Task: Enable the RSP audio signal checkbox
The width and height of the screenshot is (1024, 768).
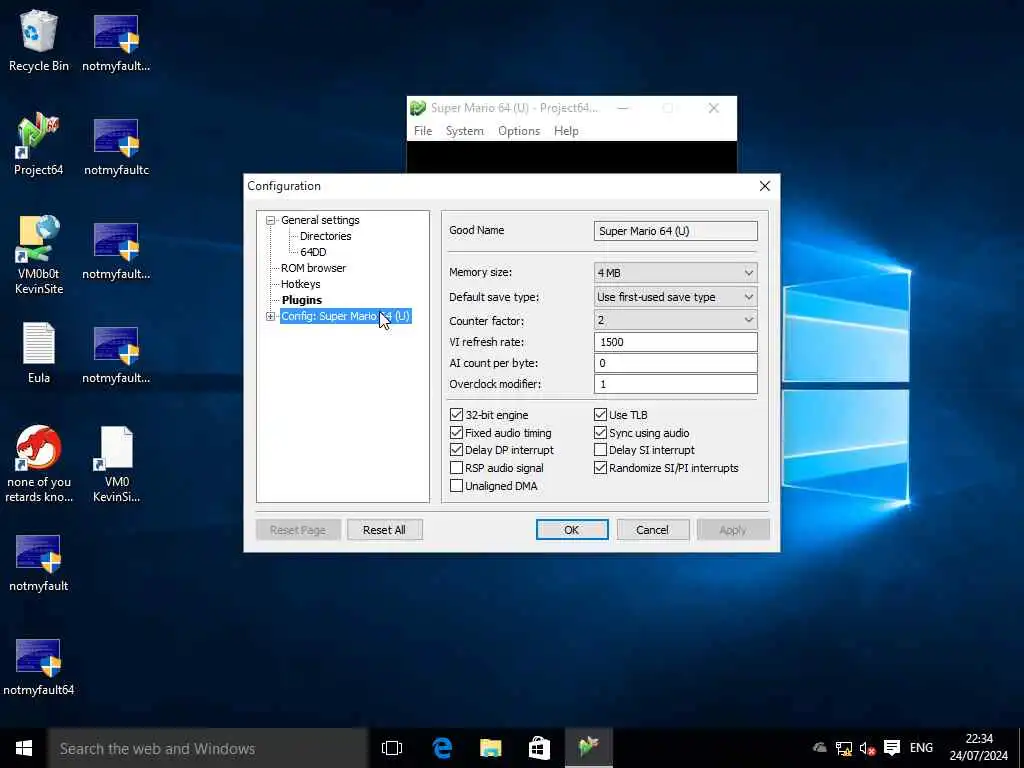Action: coord(456,468)
